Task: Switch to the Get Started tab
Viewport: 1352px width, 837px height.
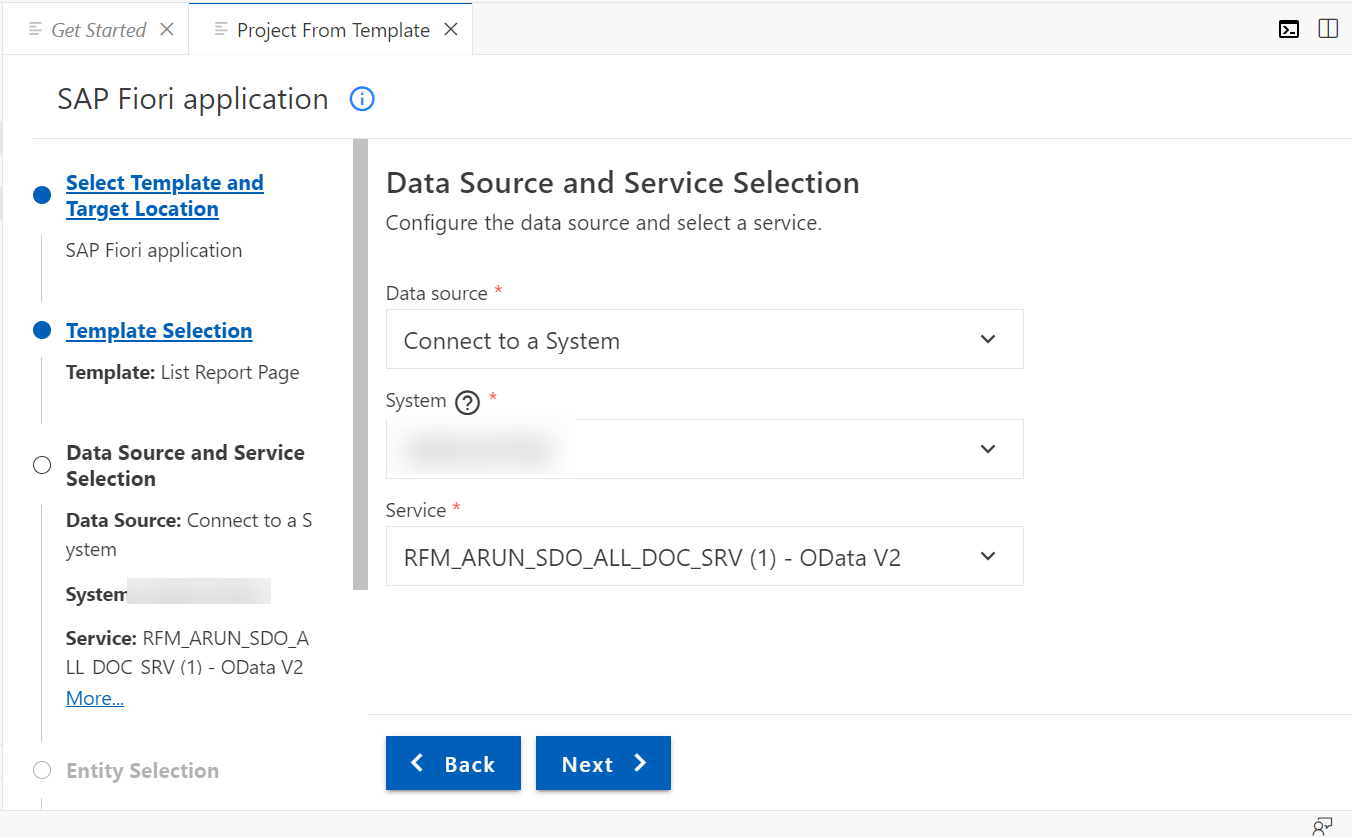Action: 98,30
